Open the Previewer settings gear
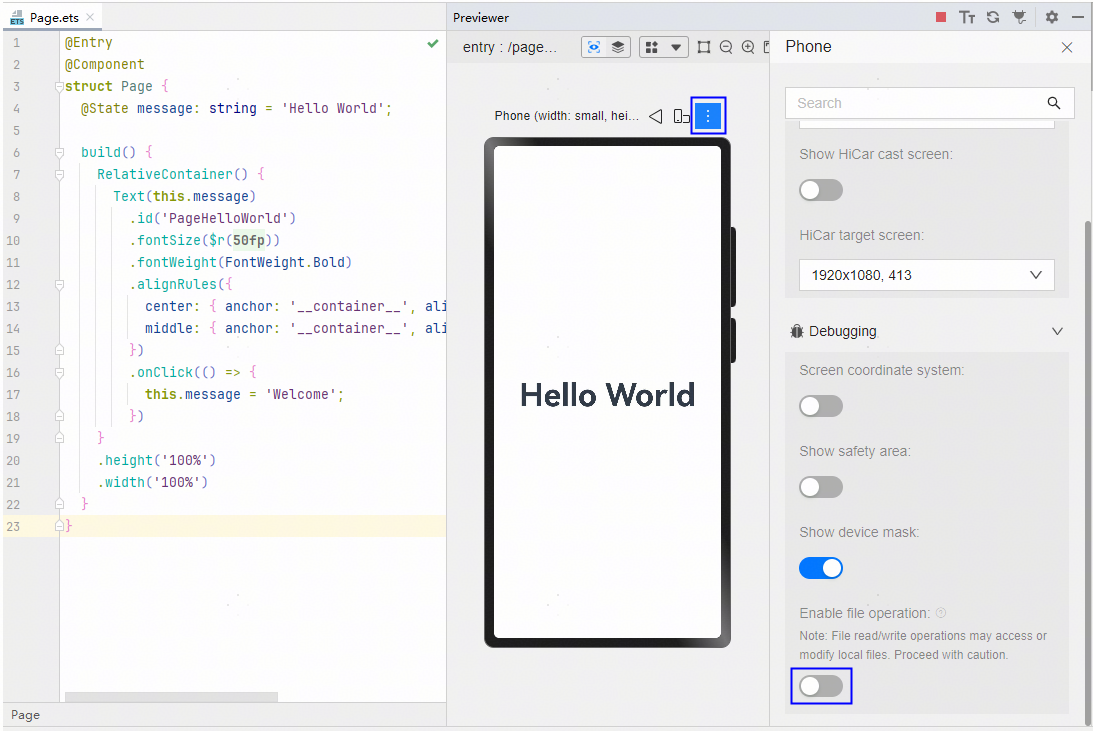The width and height of the screenshot is (1093, 731). pos(1052,17)
